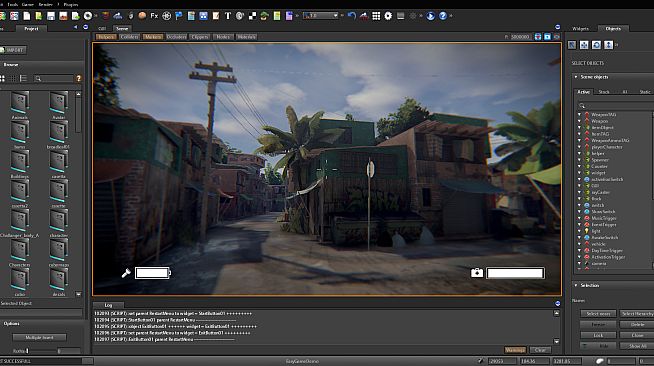The width and height of the screenshot is (654, 366).
Task: Click the undo arrow in toolbar
Action: pos(352,16)
